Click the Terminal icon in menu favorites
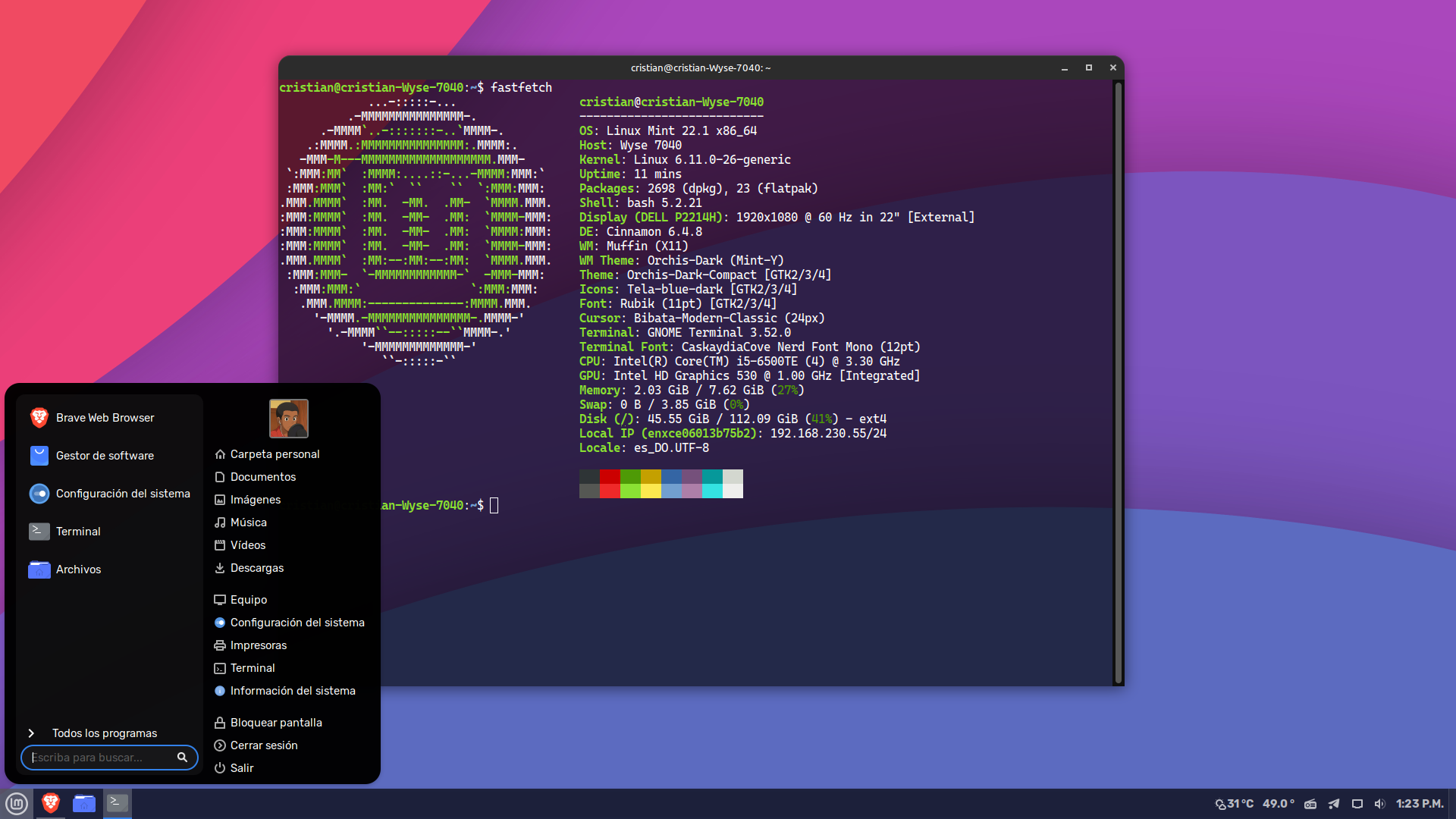This screenshot has width=1456, height=819. click(x=39, y=532)
